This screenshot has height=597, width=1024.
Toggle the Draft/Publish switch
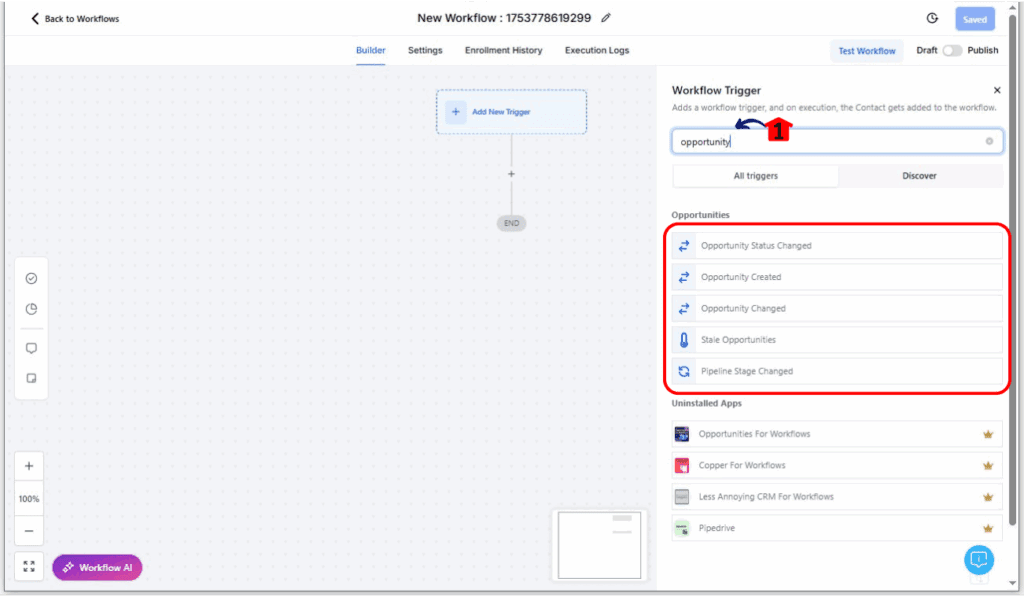[951, 51]
